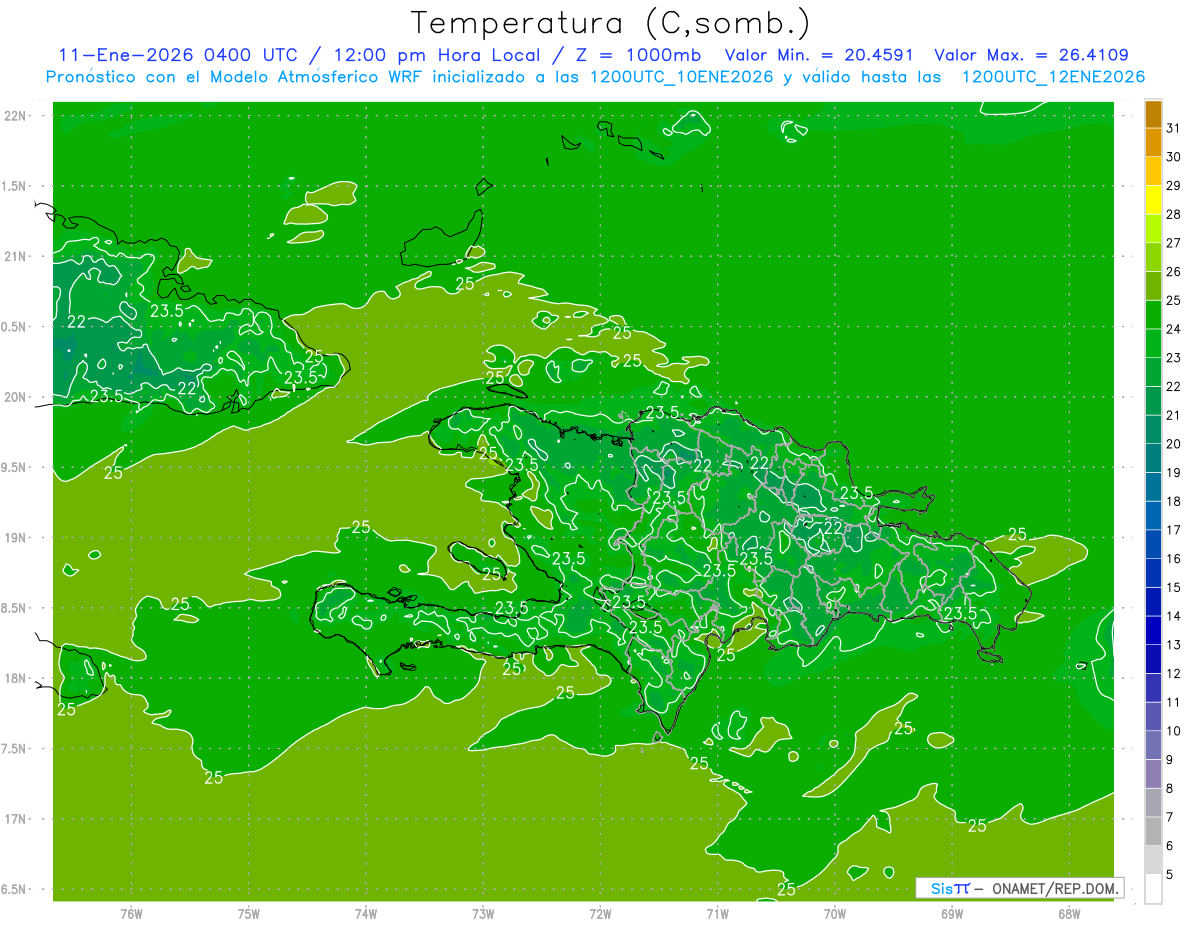
Task: Click the 31 label on the color scale
Action: 1173,128
